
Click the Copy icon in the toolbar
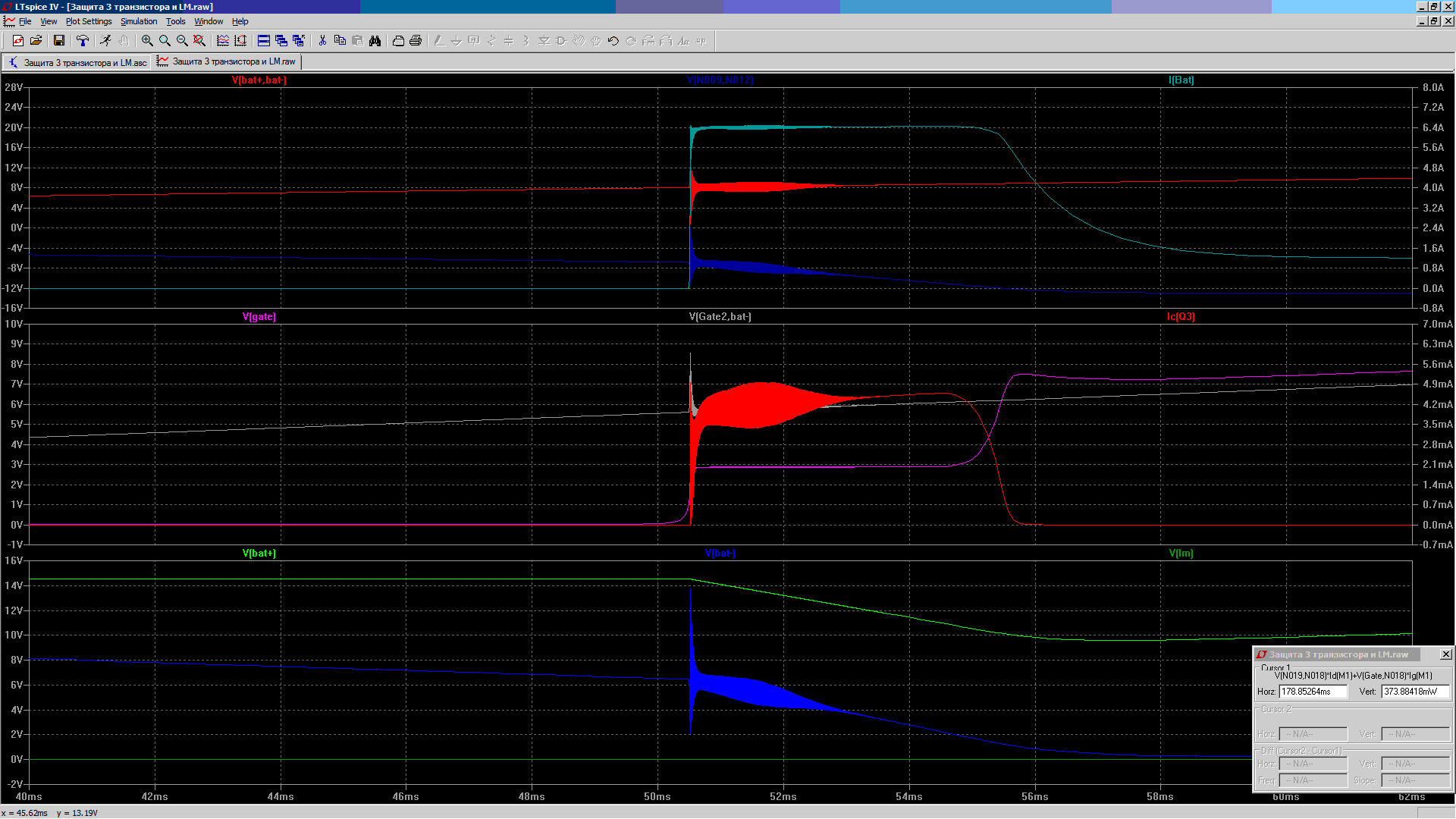click(x=340, y=41)
